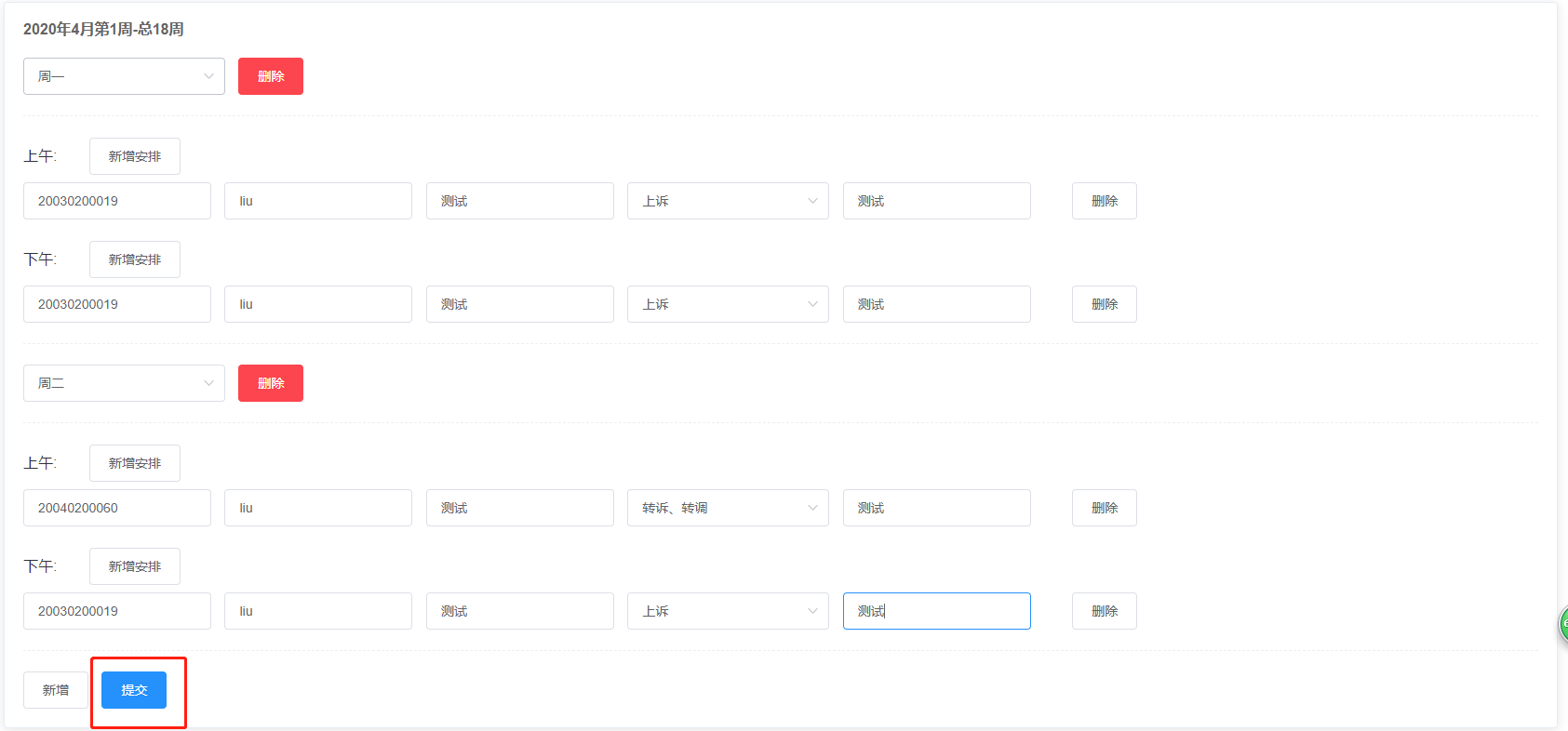Remove the Monday morning row with 删除

pyautogui.click(x=1105, y=201)
